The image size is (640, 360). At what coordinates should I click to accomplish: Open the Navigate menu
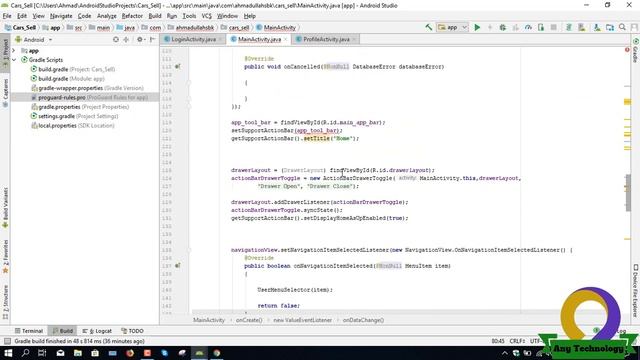61,16
